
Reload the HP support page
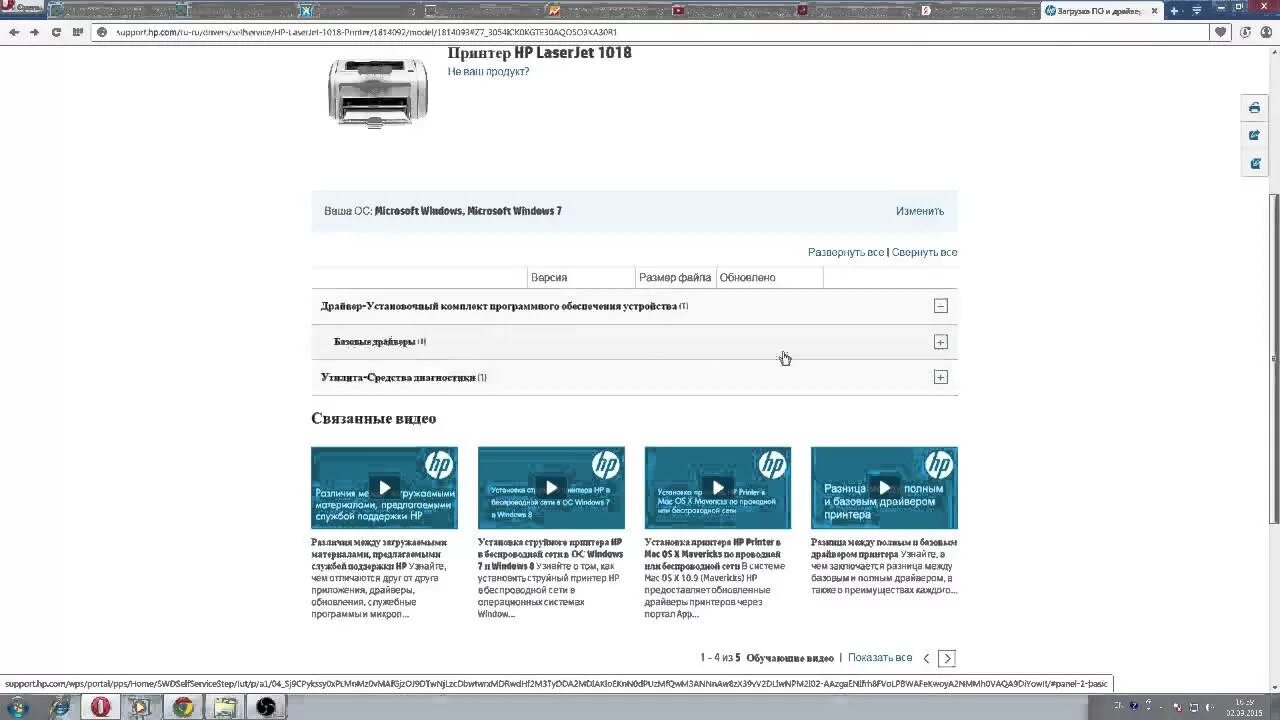pyautogui.click(x=56, y=32)
